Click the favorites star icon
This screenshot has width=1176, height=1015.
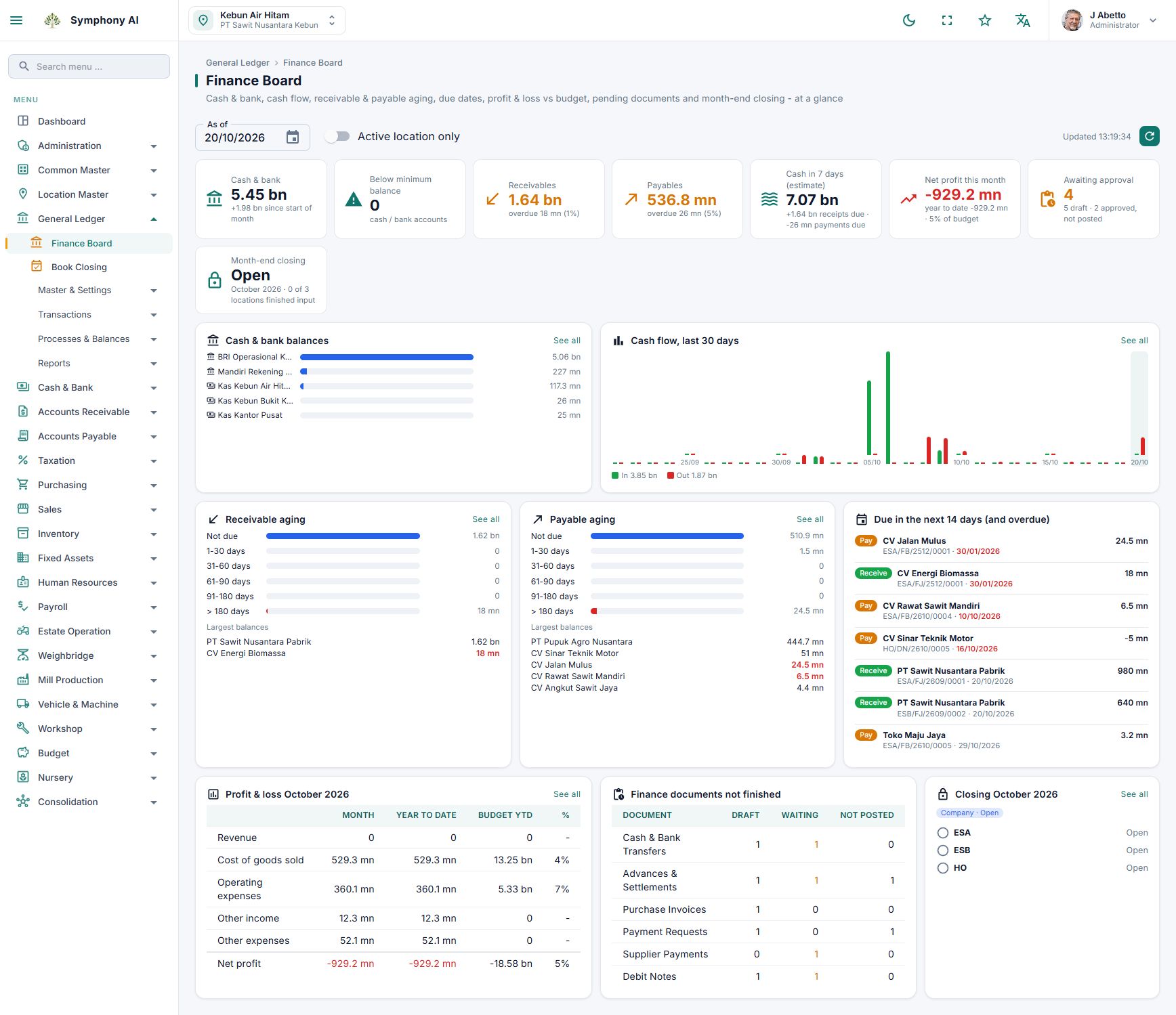point(985,20)
